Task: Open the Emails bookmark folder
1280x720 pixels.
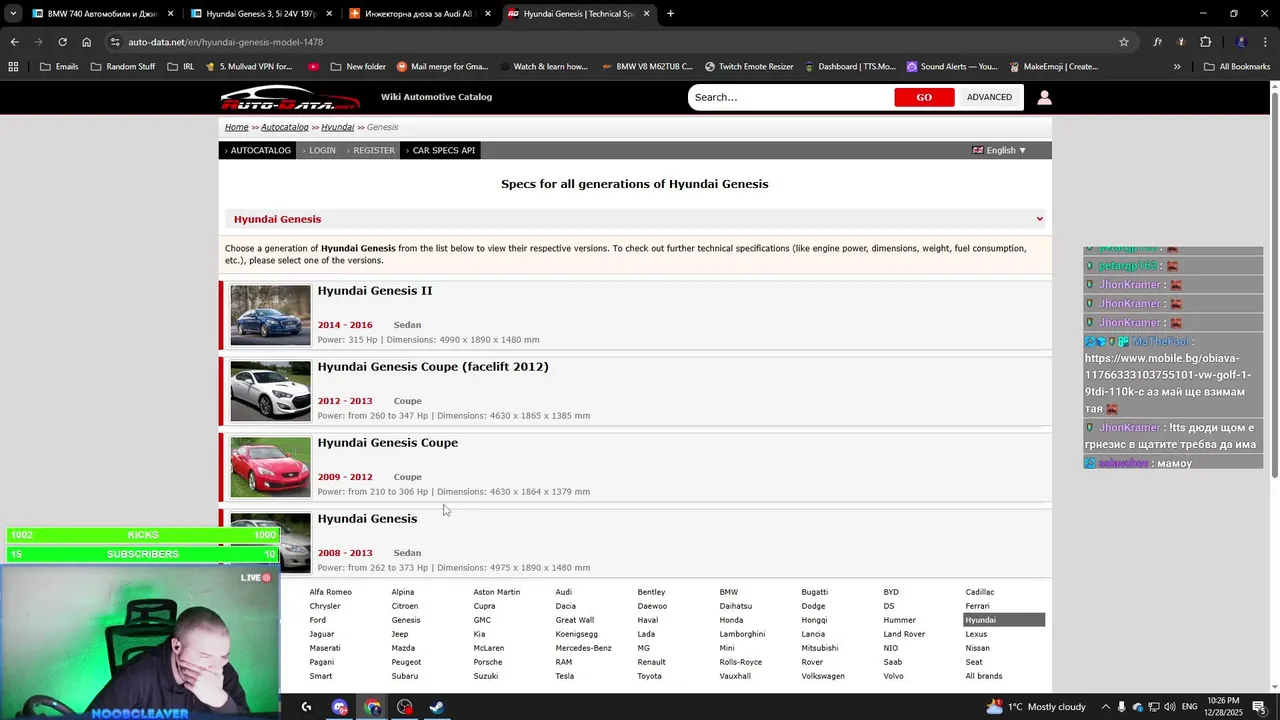Action: click(x=59, y=67)
